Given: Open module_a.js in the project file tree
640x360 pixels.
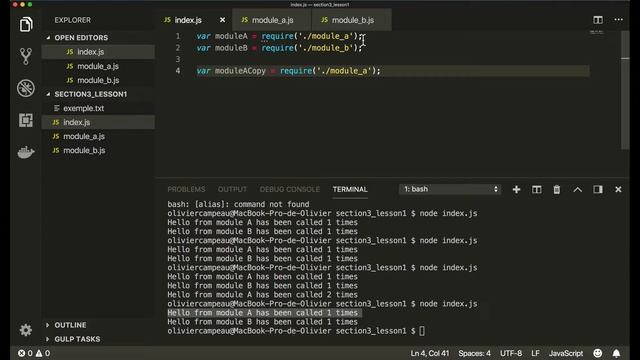Looking at the screenshot, I should [98, 136].
